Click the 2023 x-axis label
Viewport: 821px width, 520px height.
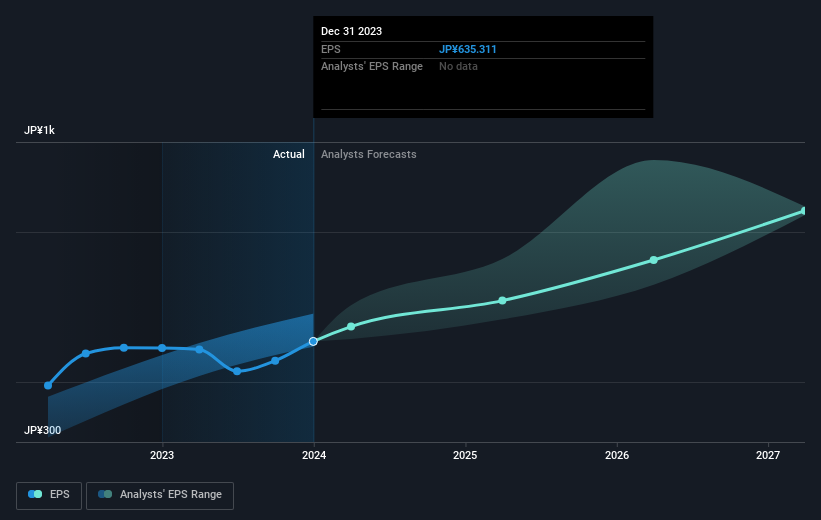point(162,456)
